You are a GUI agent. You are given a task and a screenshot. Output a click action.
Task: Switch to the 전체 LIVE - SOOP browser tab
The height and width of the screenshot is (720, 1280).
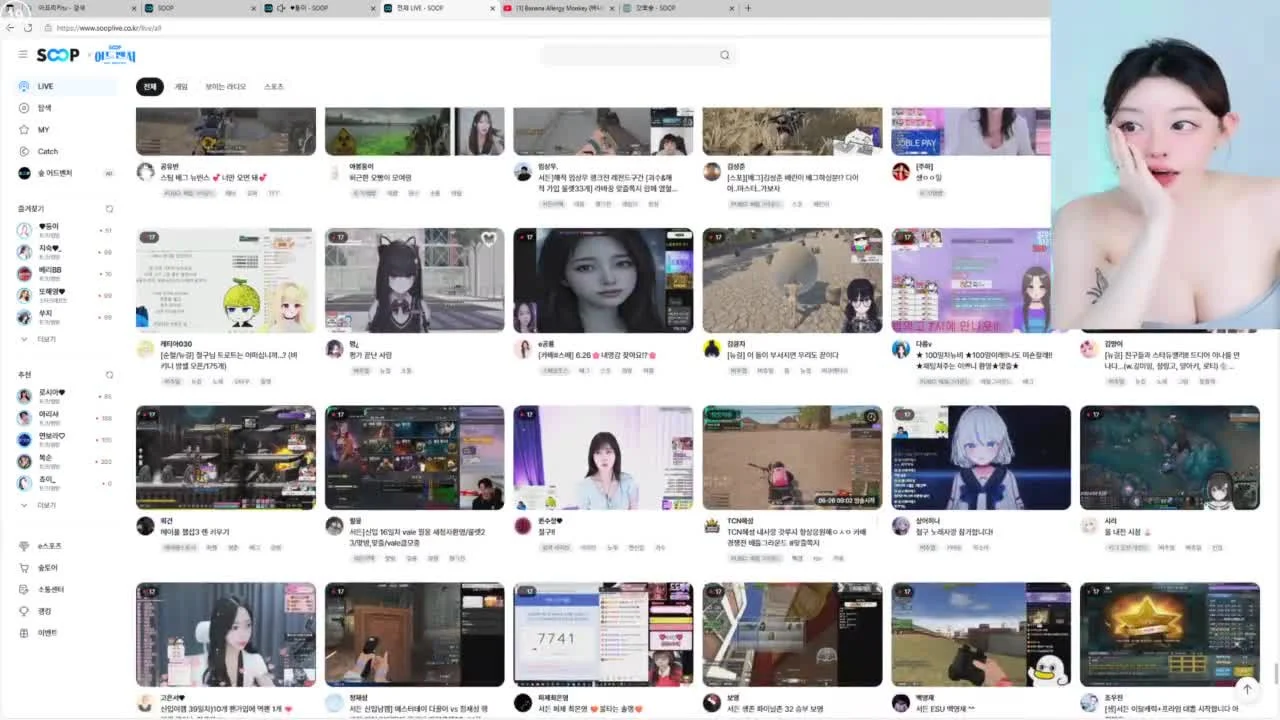[x=432, y=8]
